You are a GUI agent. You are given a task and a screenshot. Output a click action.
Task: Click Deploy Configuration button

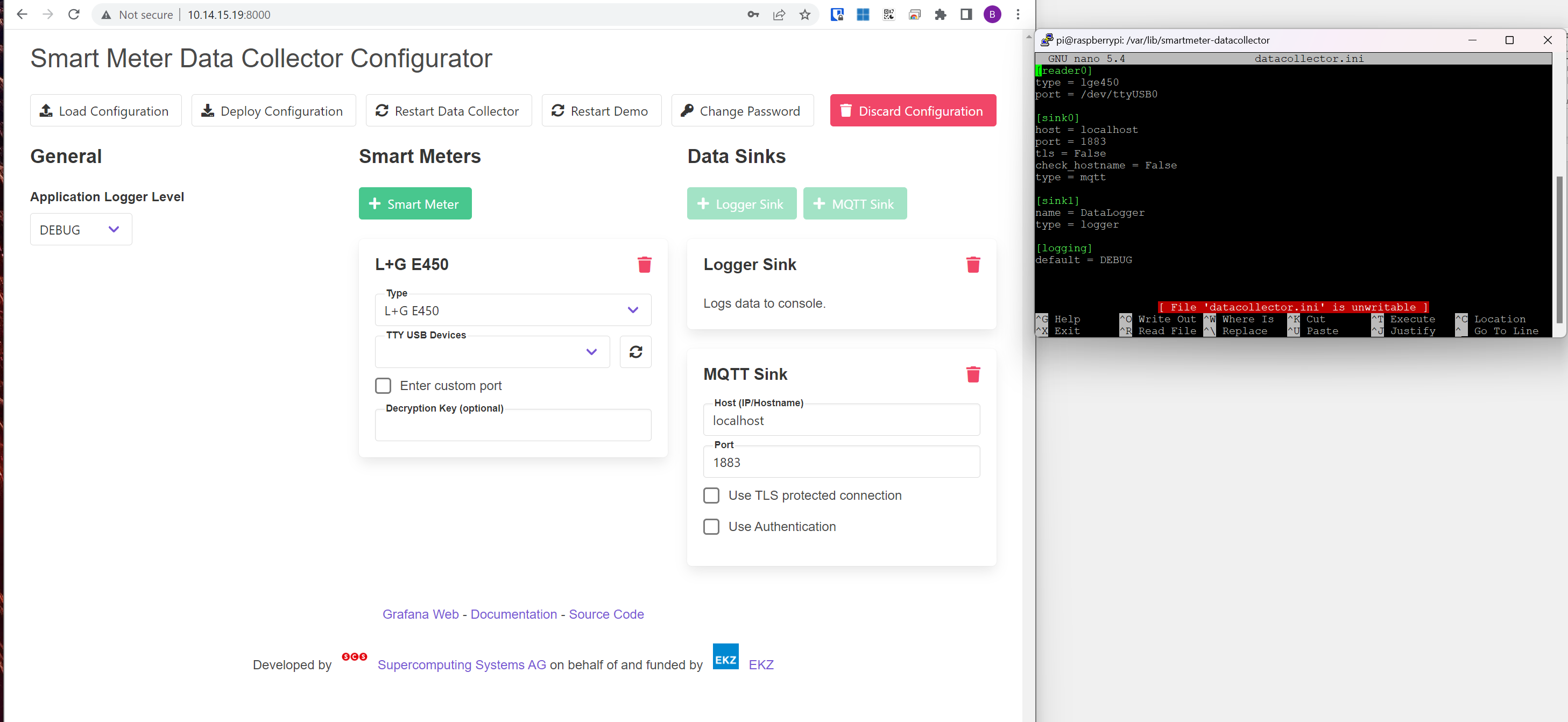(273, 111)
